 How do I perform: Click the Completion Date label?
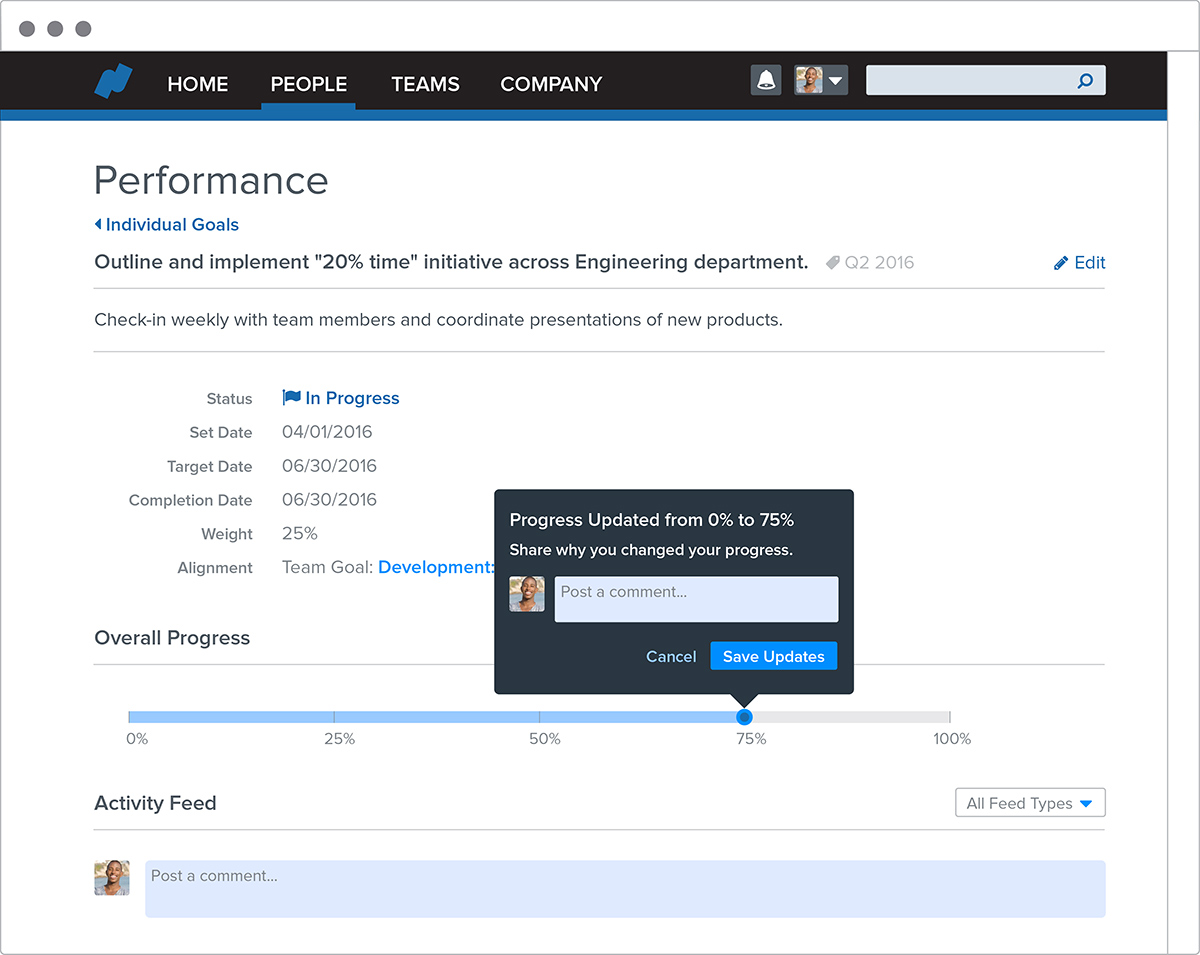pyautogui.click(x=190, y=500)
